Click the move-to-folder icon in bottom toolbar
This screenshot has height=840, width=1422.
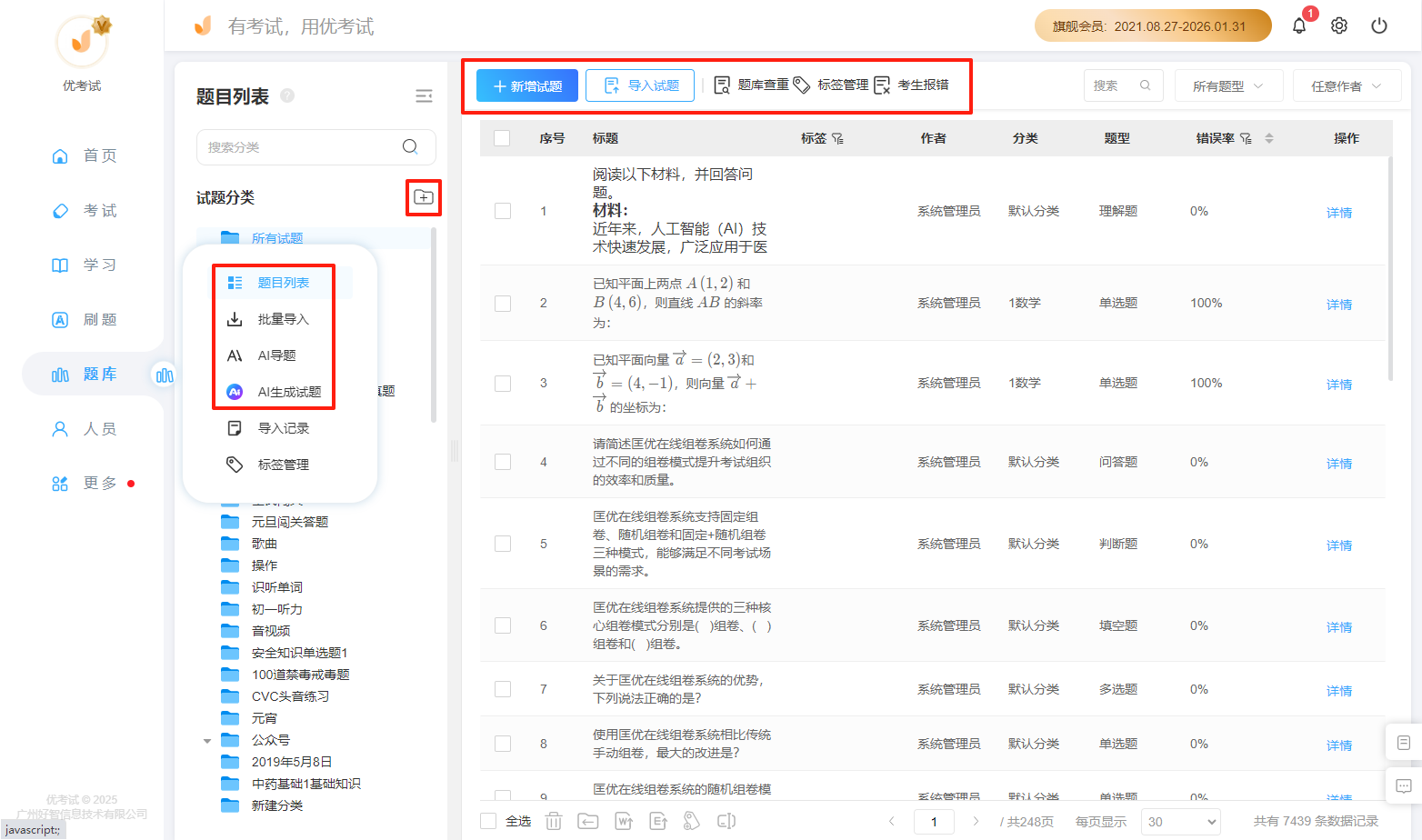[588, 821]
